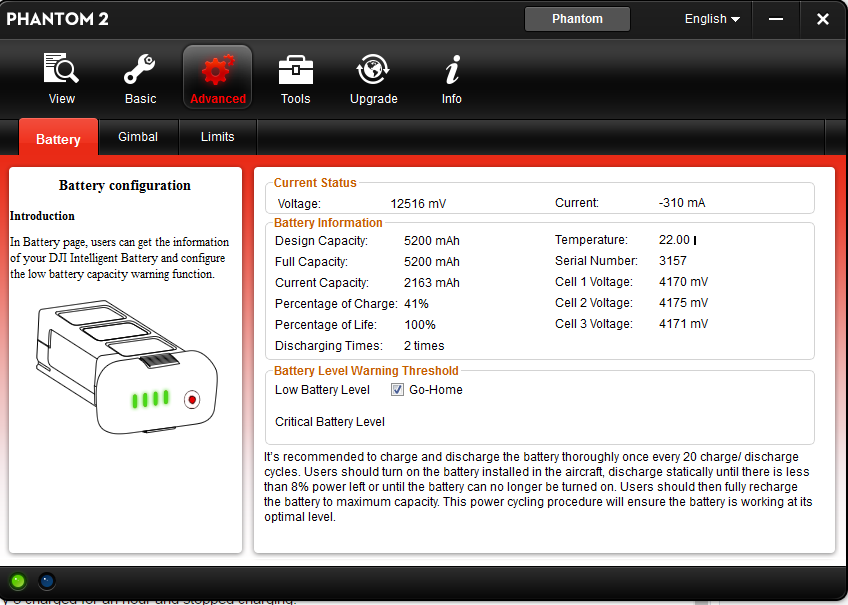The height and width of the screenshot is (605, 848).
Task: Click the battery illustration image
Action: coord(127,367)
